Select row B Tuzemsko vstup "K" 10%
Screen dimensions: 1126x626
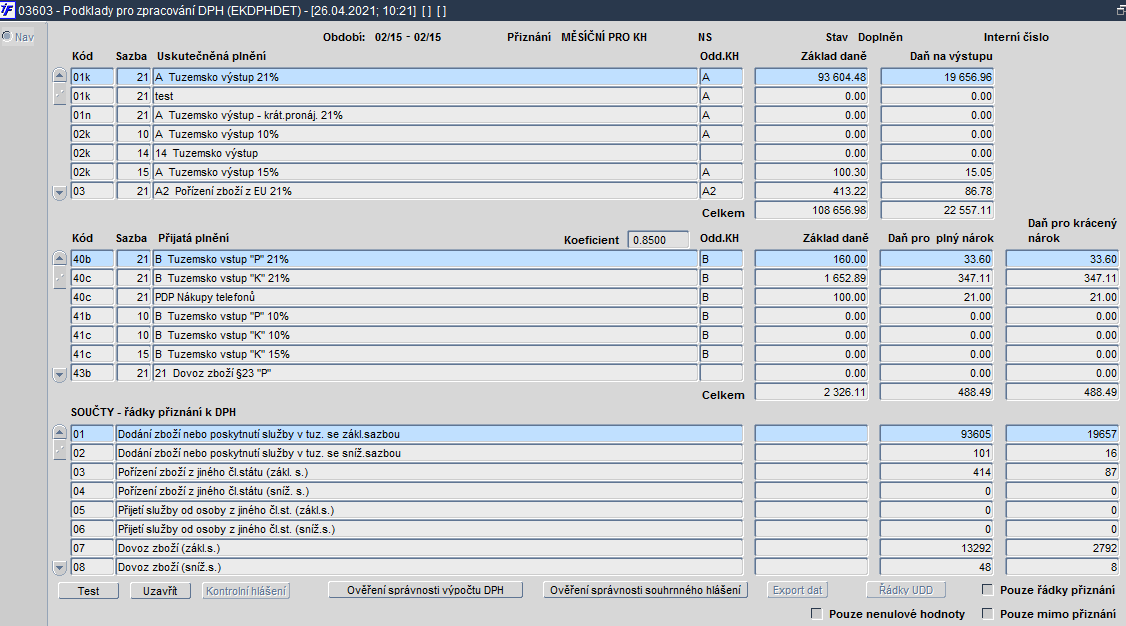425,335
